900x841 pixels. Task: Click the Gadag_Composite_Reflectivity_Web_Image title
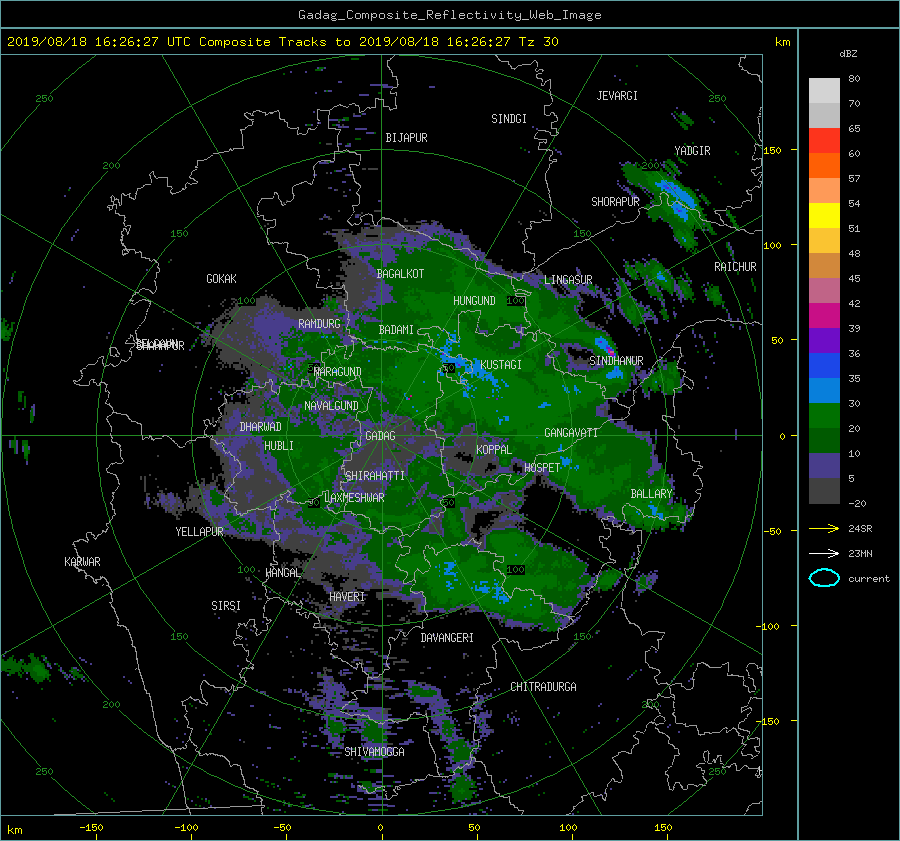449,15
